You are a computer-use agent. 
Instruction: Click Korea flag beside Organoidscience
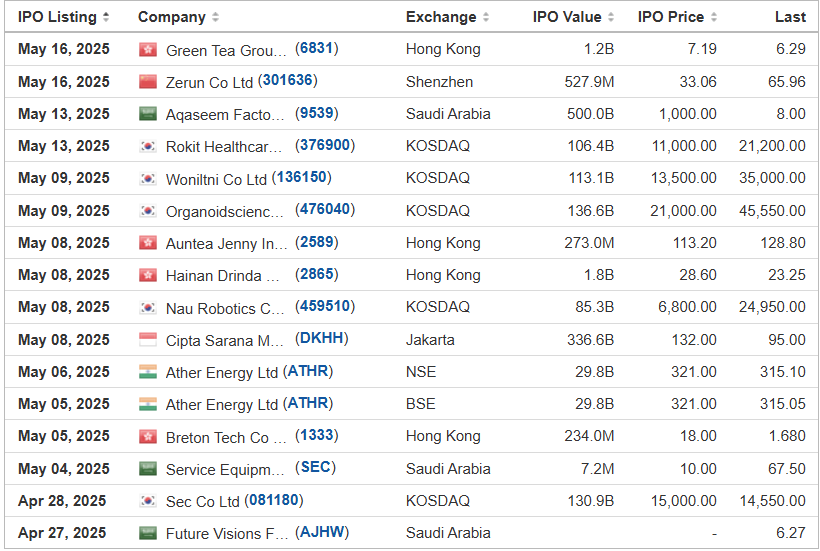click(148, 211)
